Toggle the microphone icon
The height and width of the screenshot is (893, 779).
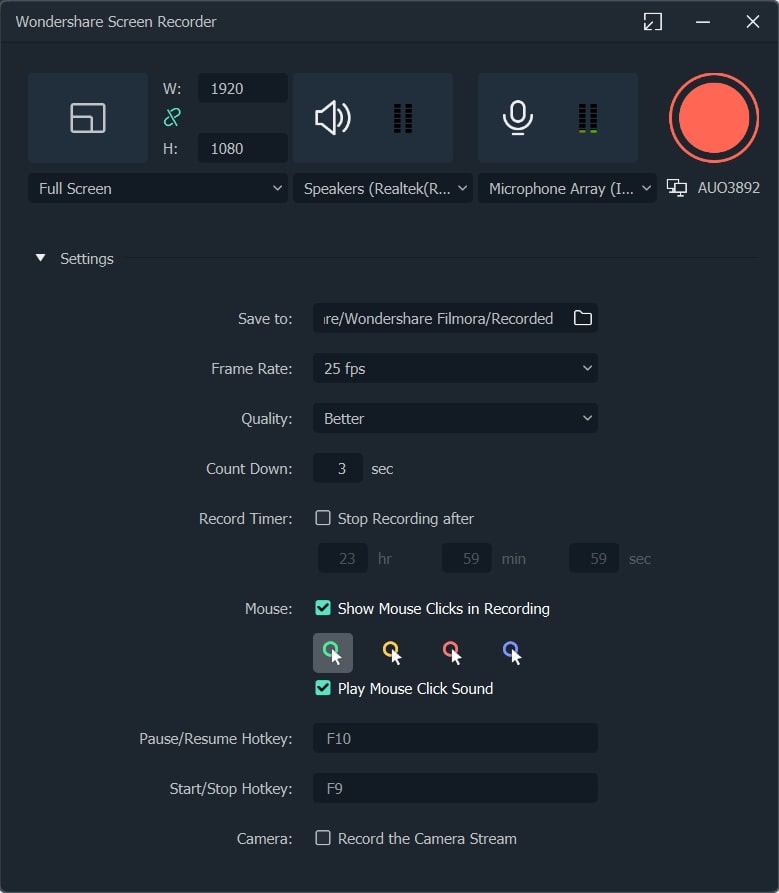coord(518,118)
